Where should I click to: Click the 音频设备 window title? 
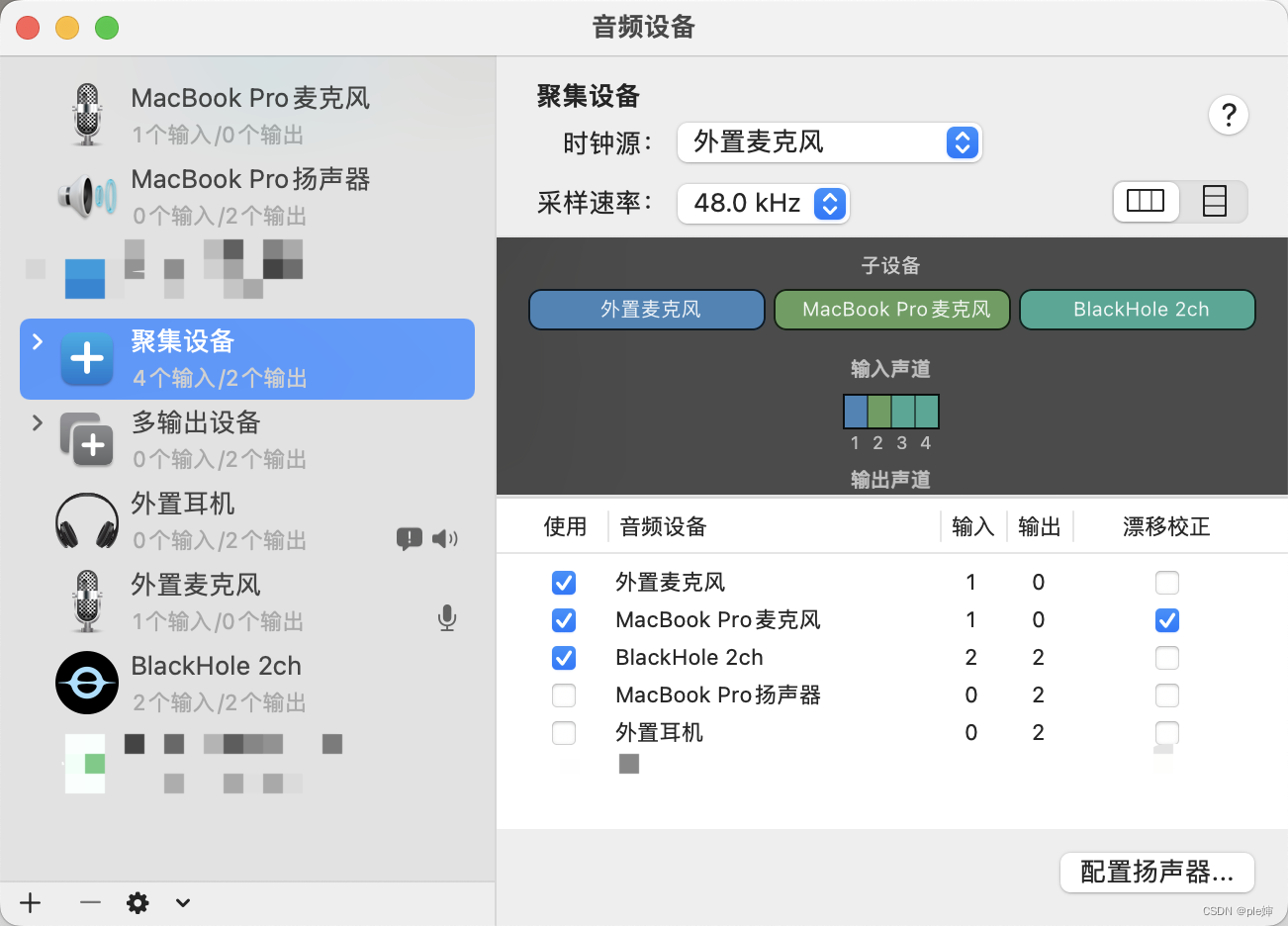(644, 27)
